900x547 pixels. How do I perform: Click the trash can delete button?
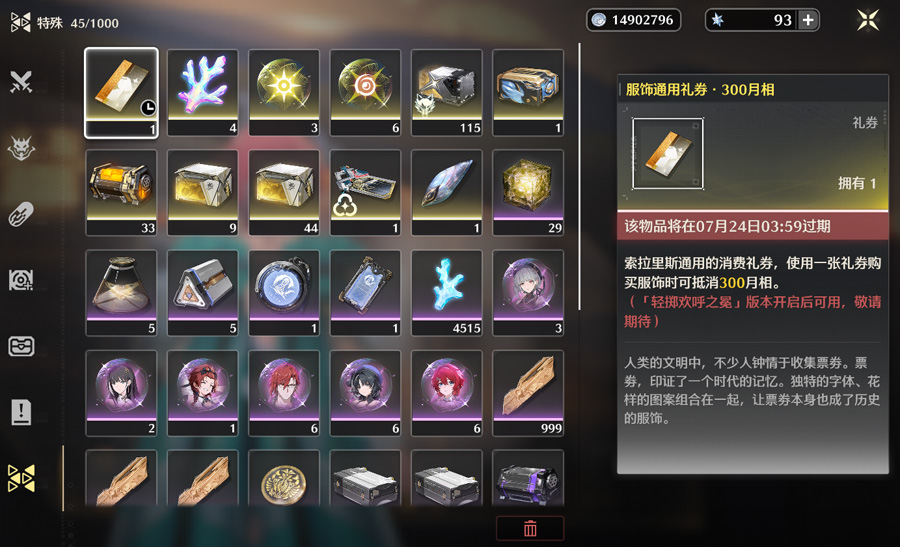(530, 528)
